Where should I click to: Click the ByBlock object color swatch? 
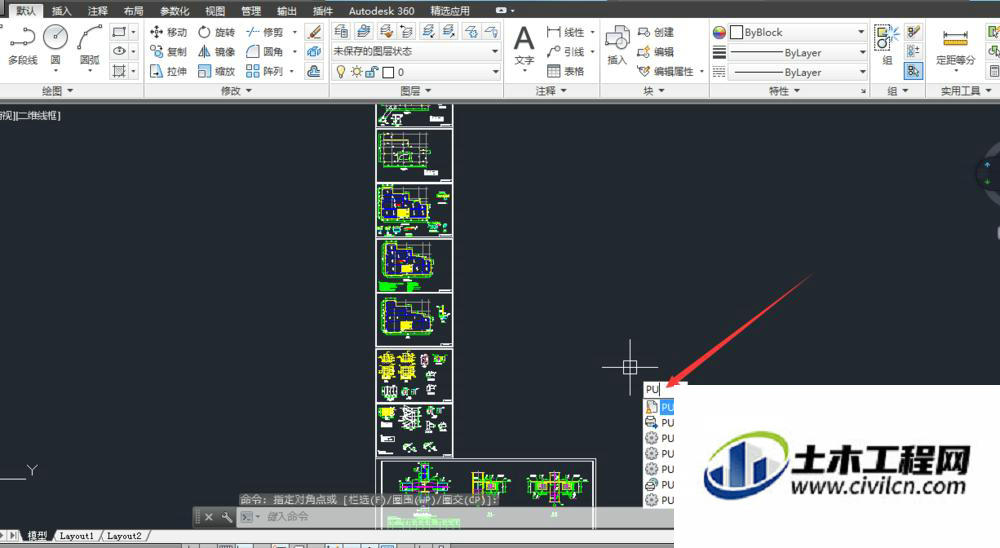[x=737, y=32]
